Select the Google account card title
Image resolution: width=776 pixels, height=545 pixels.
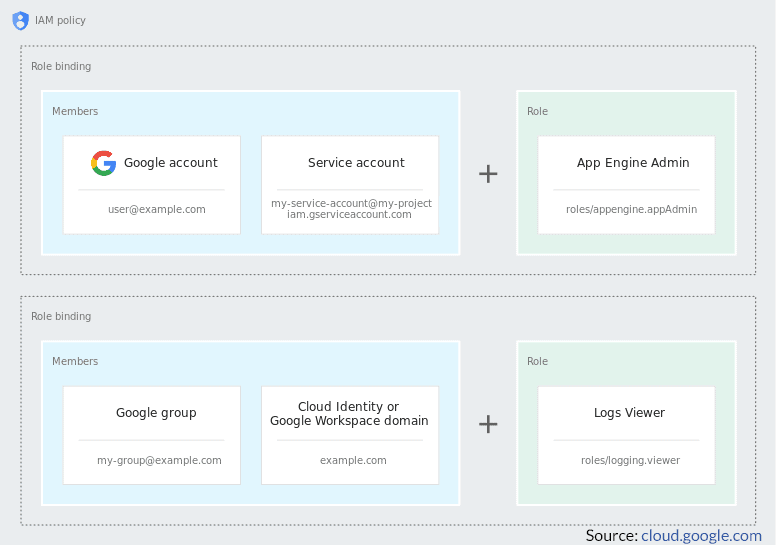point(170,163)
